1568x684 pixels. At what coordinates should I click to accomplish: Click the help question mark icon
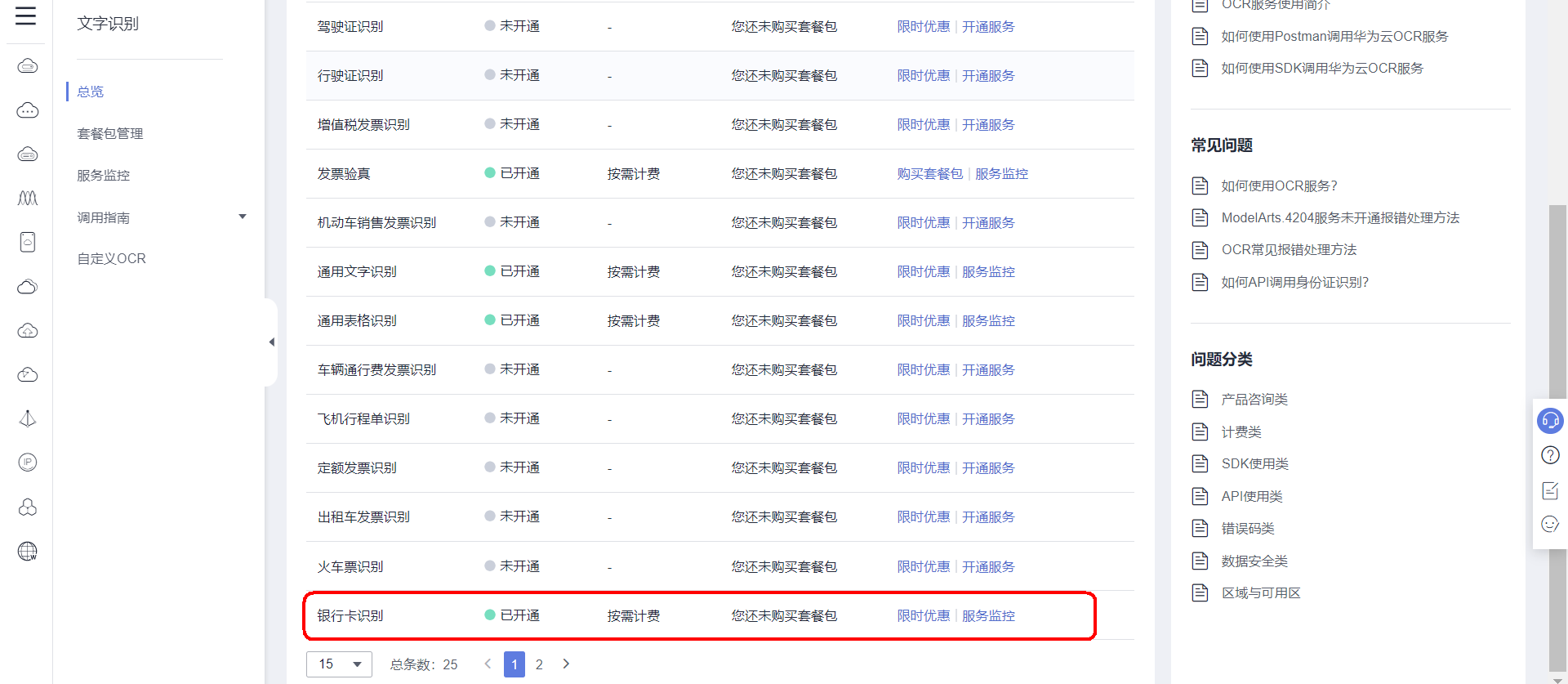pyautogui.click(x=1550, y=455)
